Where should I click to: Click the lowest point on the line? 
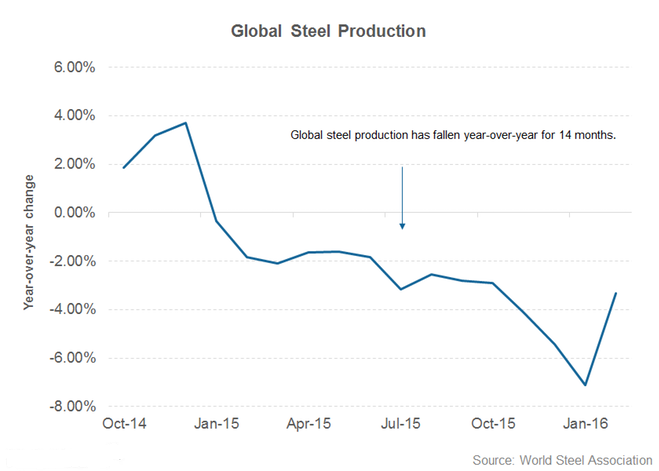(x=586, y=385)
